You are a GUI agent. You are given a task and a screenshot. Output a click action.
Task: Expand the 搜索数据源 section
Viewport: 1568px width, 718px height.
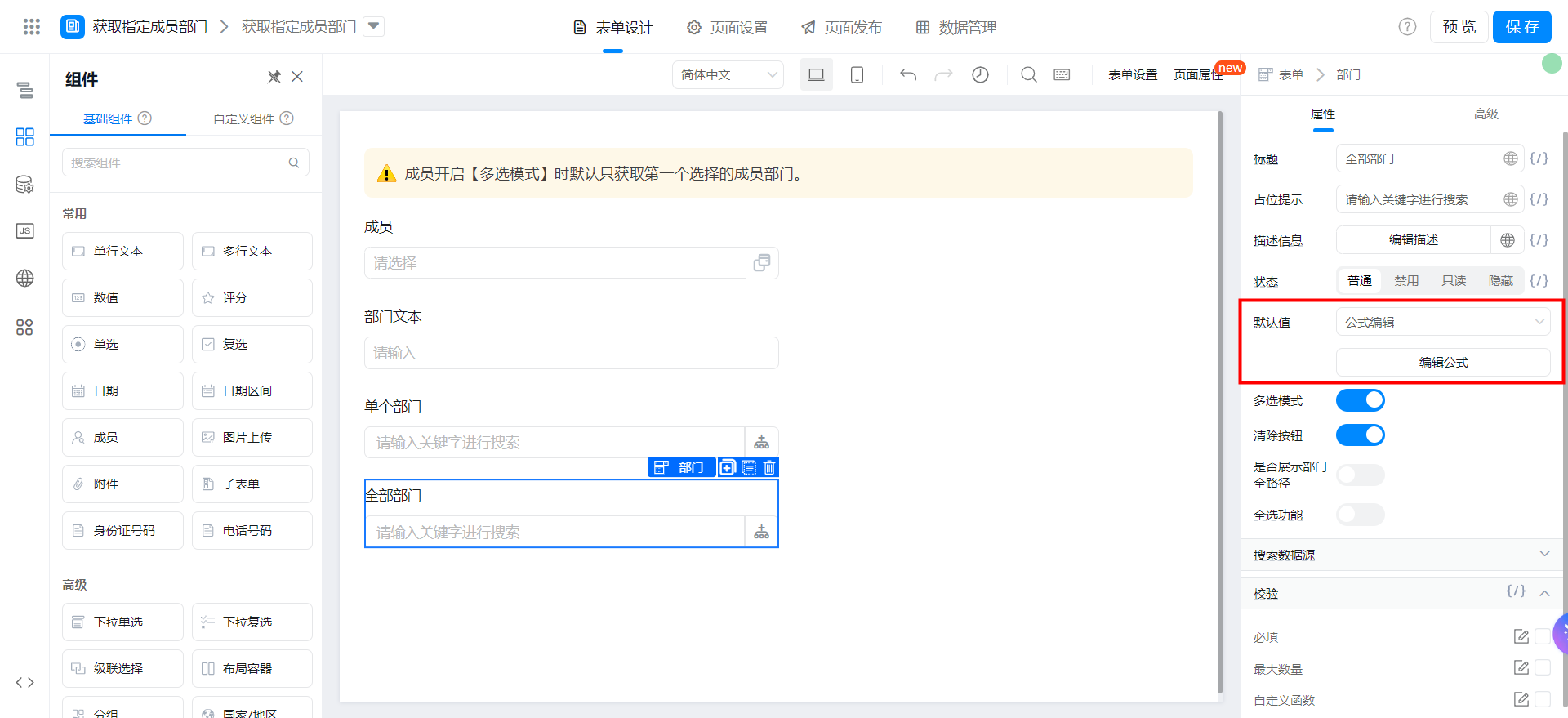(1404, 555)
